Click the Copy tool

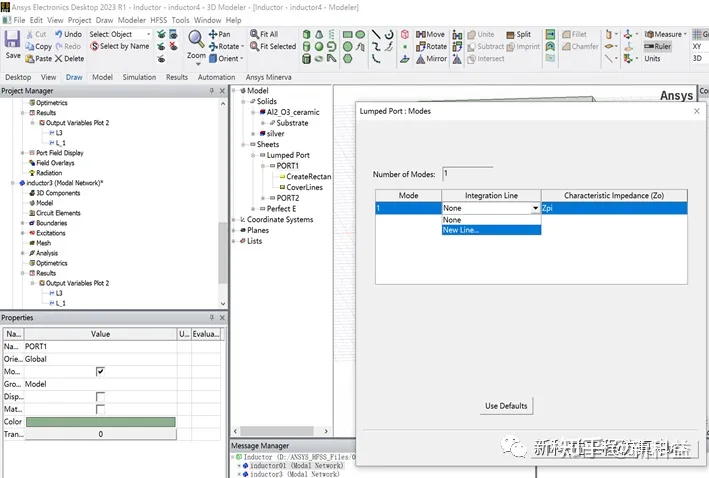[x=38, y=47]
